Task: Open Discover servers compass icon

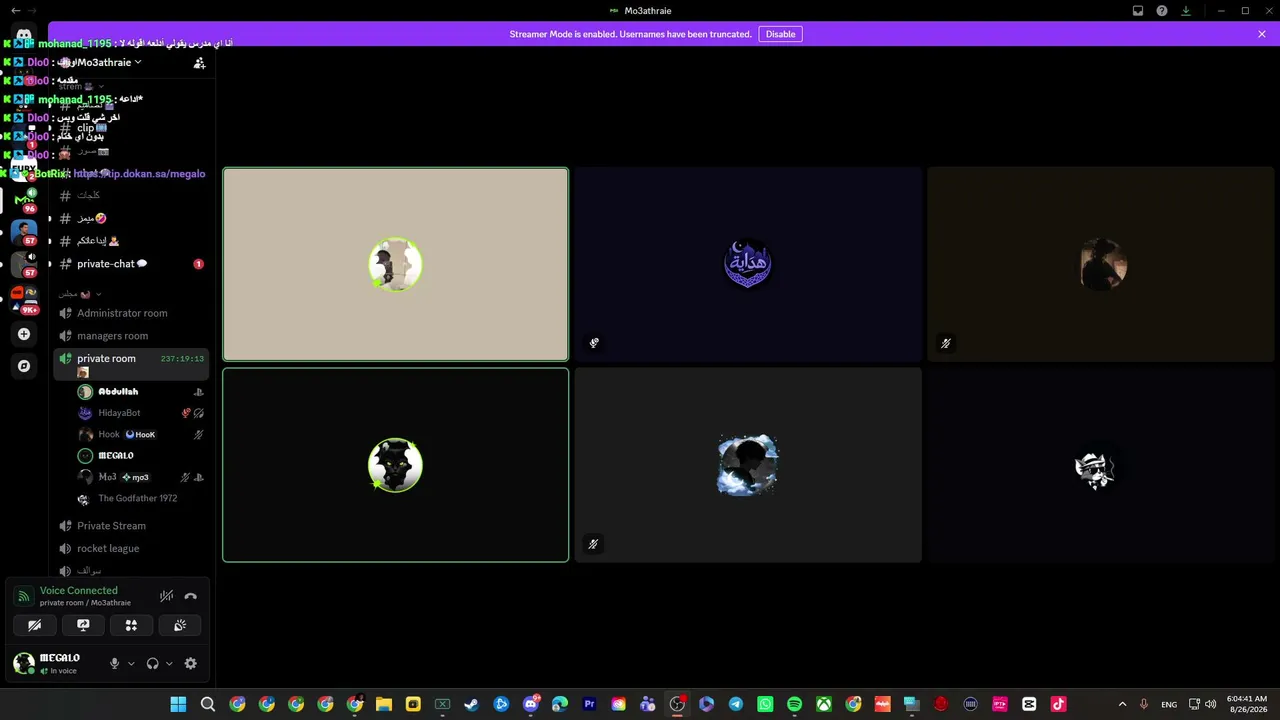Action: pyautogui.click(x=24, y=366)
